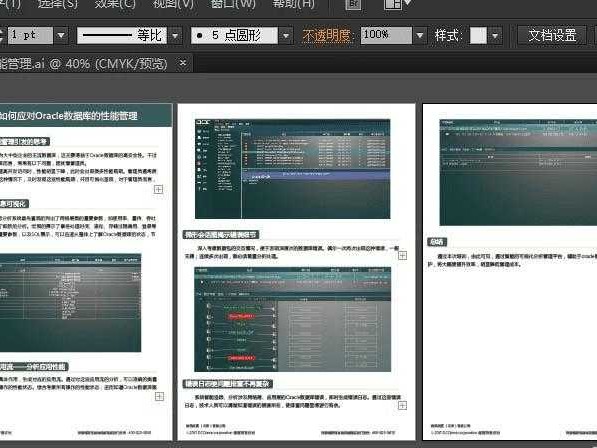
Task: Expand the 100% opacity dropdown arrow
Action: (420, 35)
